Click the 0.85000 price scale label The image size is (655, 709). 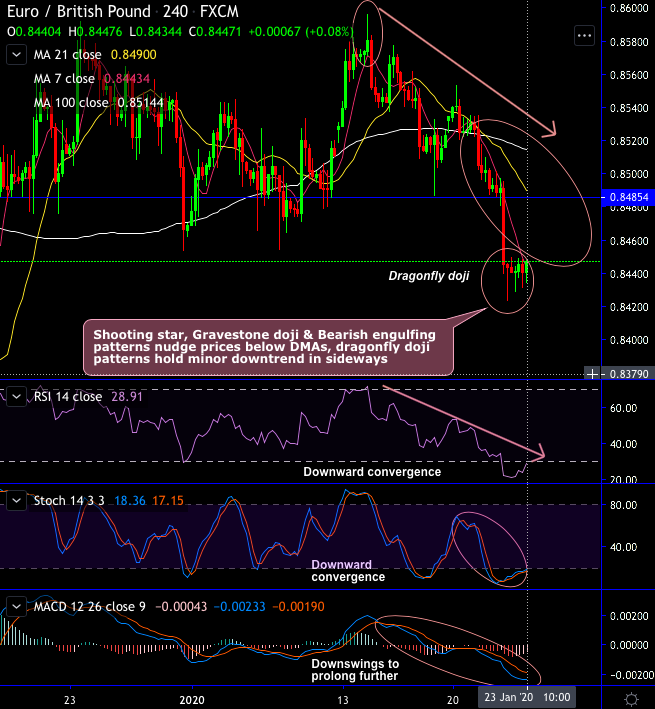[629, 174]
